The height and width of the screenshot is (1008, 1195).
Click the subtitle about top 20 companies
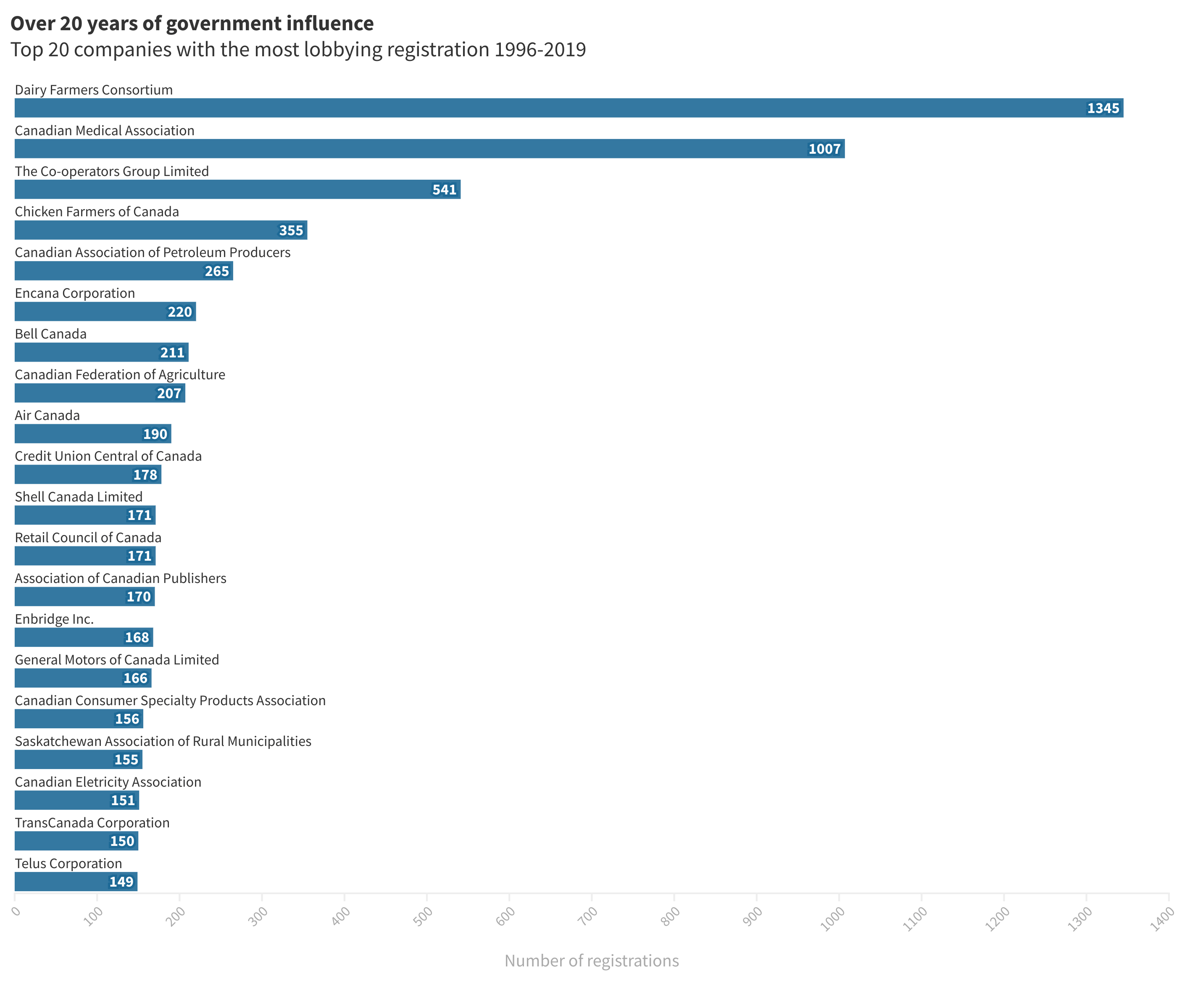(298, 50)
